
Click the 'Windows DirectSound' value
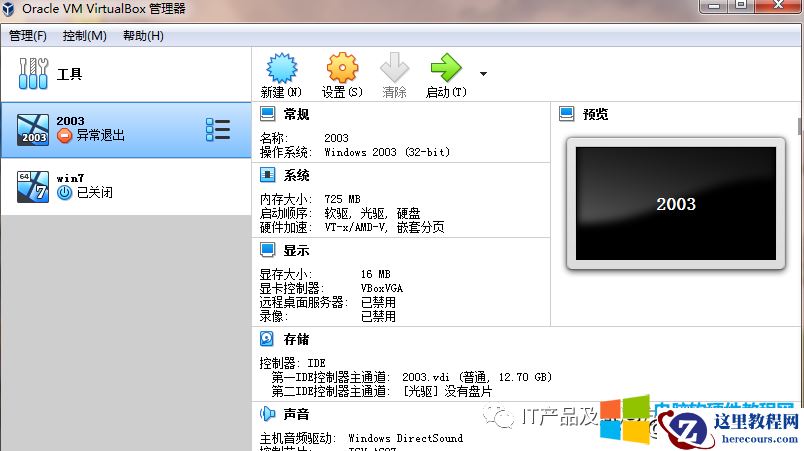(406, 438)
